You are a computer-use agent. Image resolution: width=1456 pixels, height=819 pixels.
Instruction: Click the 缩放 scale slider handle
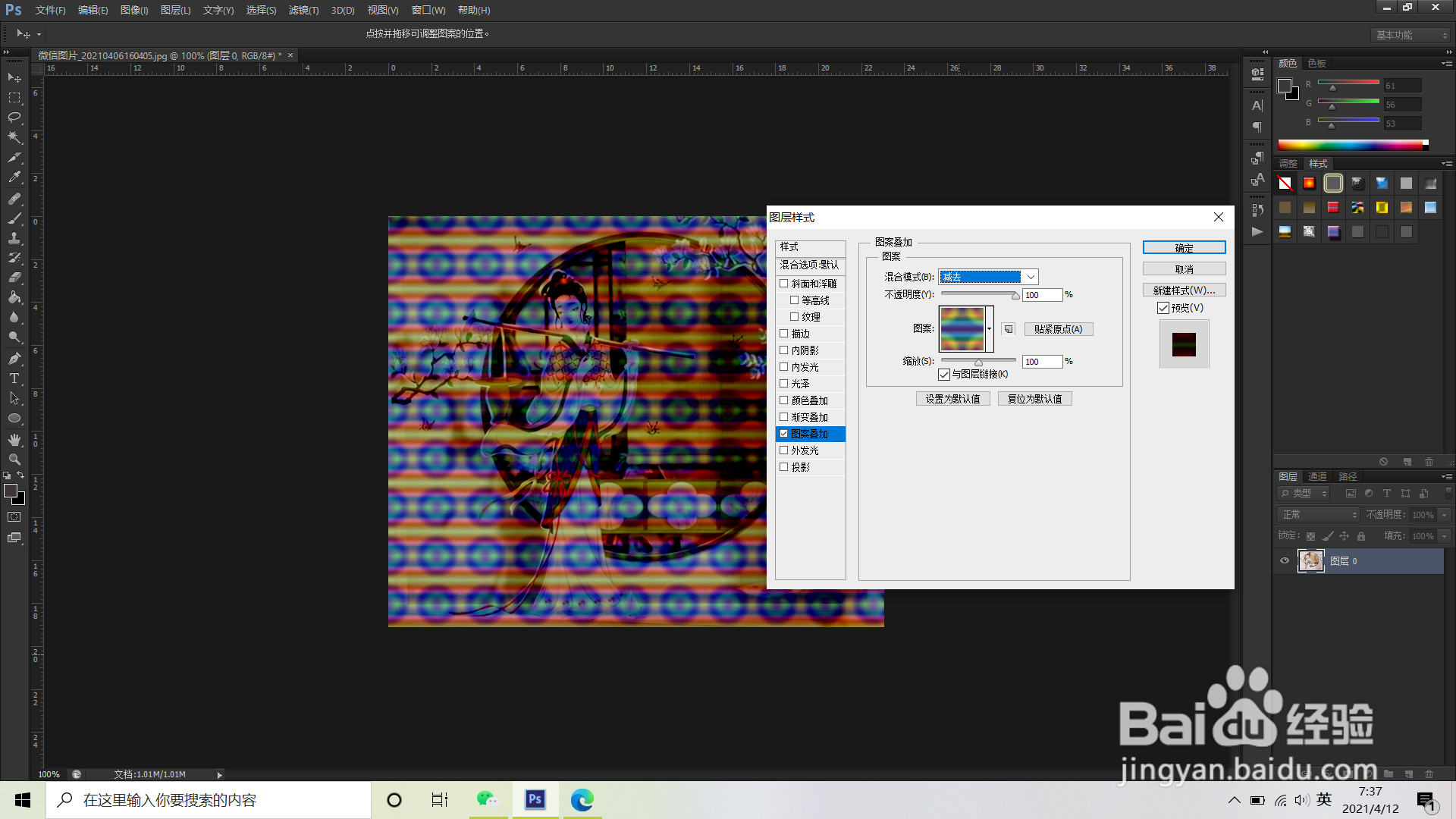coord(978,362)
